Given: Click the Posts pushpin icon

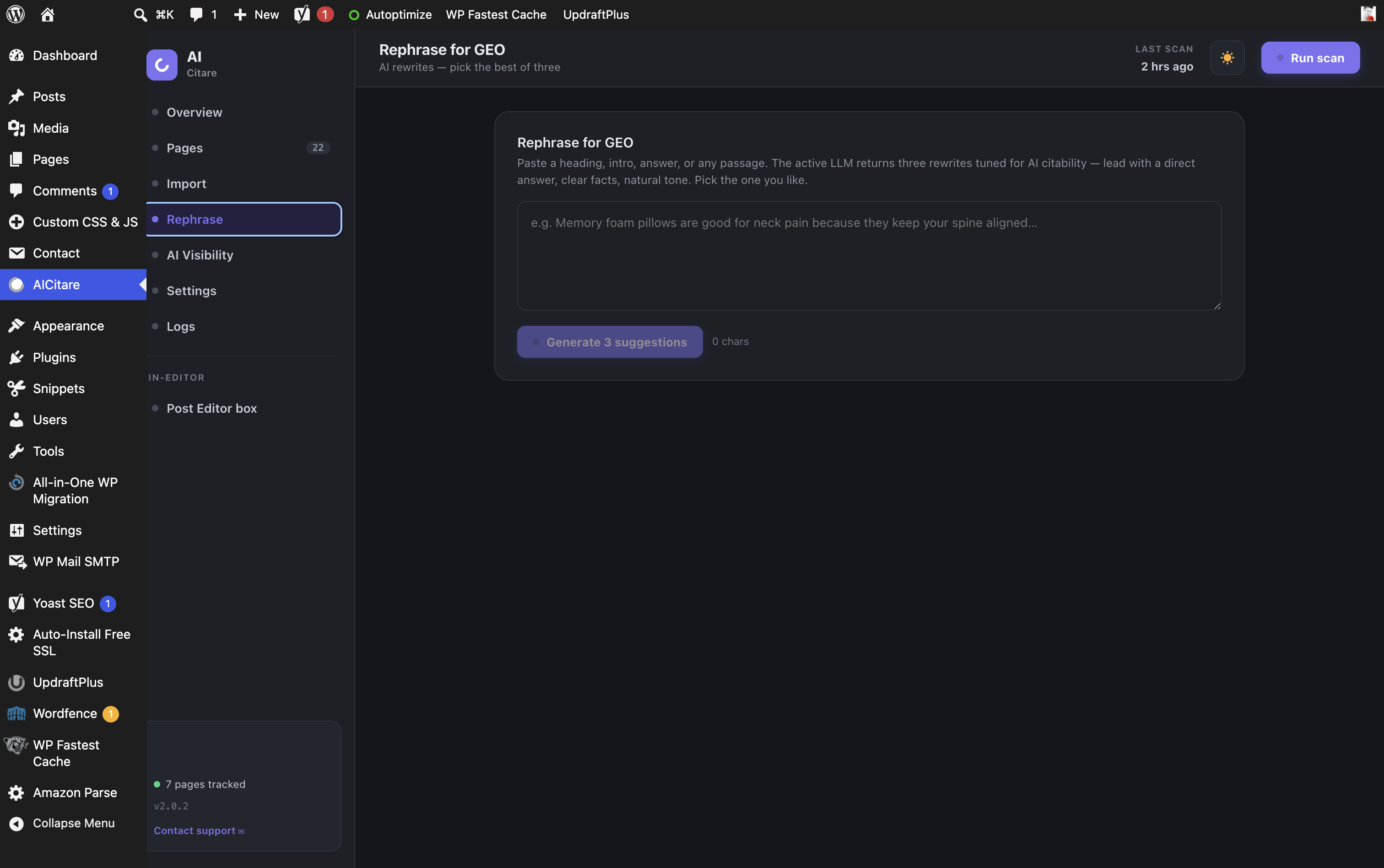Looking at the screenshot, I should (x=16, y=97).
